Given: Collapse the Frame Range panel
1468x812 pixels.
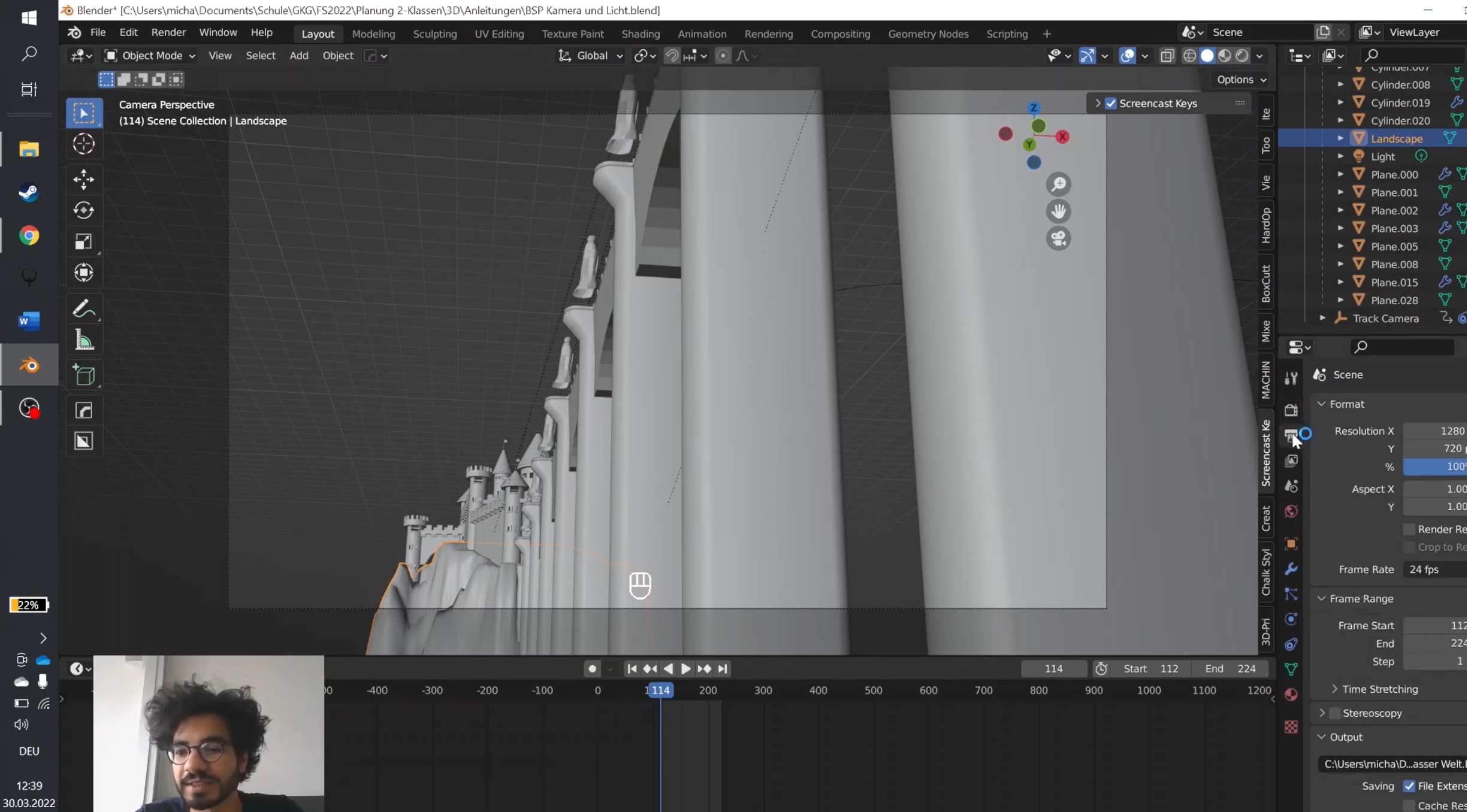Looking at the screenshot, I should (1322, 599).
